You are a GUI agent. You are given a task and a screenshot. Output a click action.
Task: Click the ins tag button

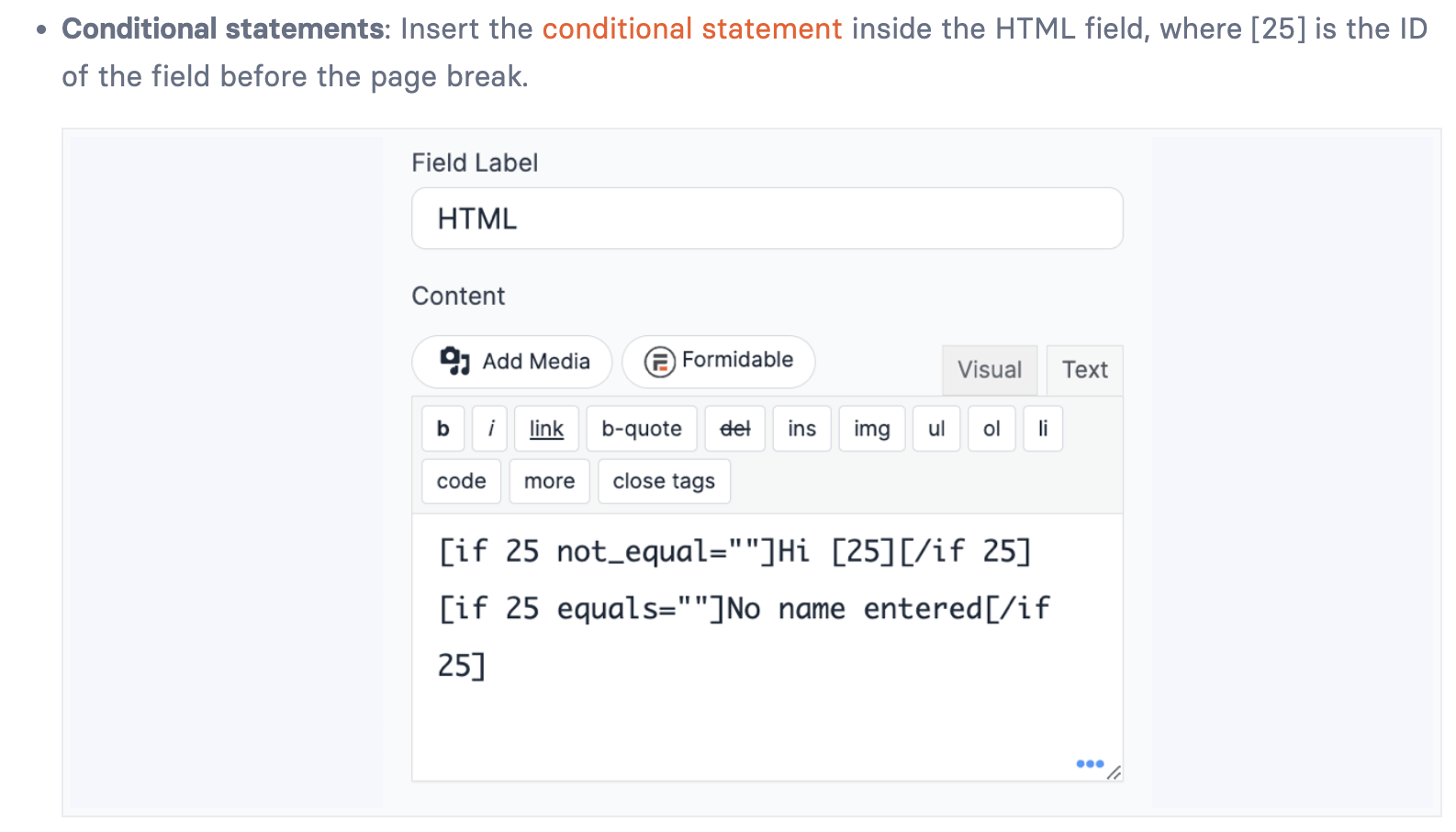[x=801, y=429]
